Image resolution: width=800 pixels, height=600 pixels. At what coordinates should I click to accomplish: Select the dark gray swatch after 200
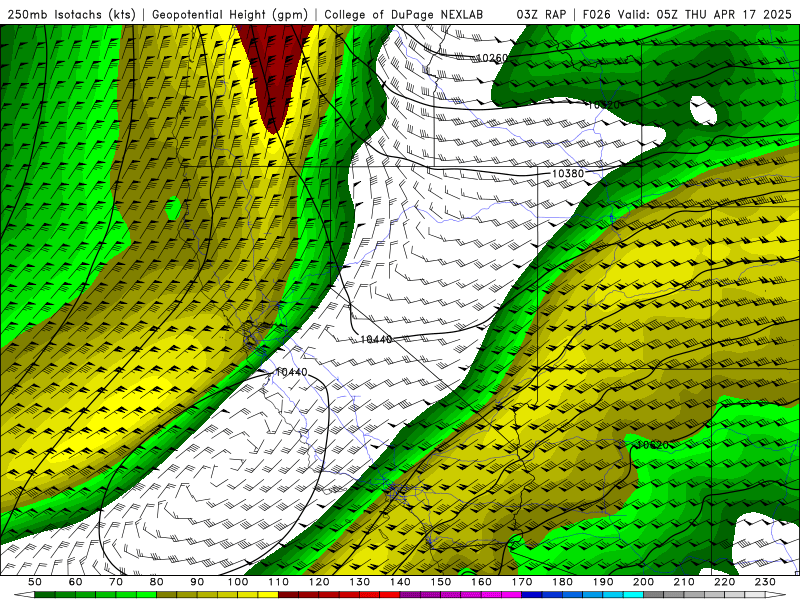pyautogui.click(x=654, y=595)
